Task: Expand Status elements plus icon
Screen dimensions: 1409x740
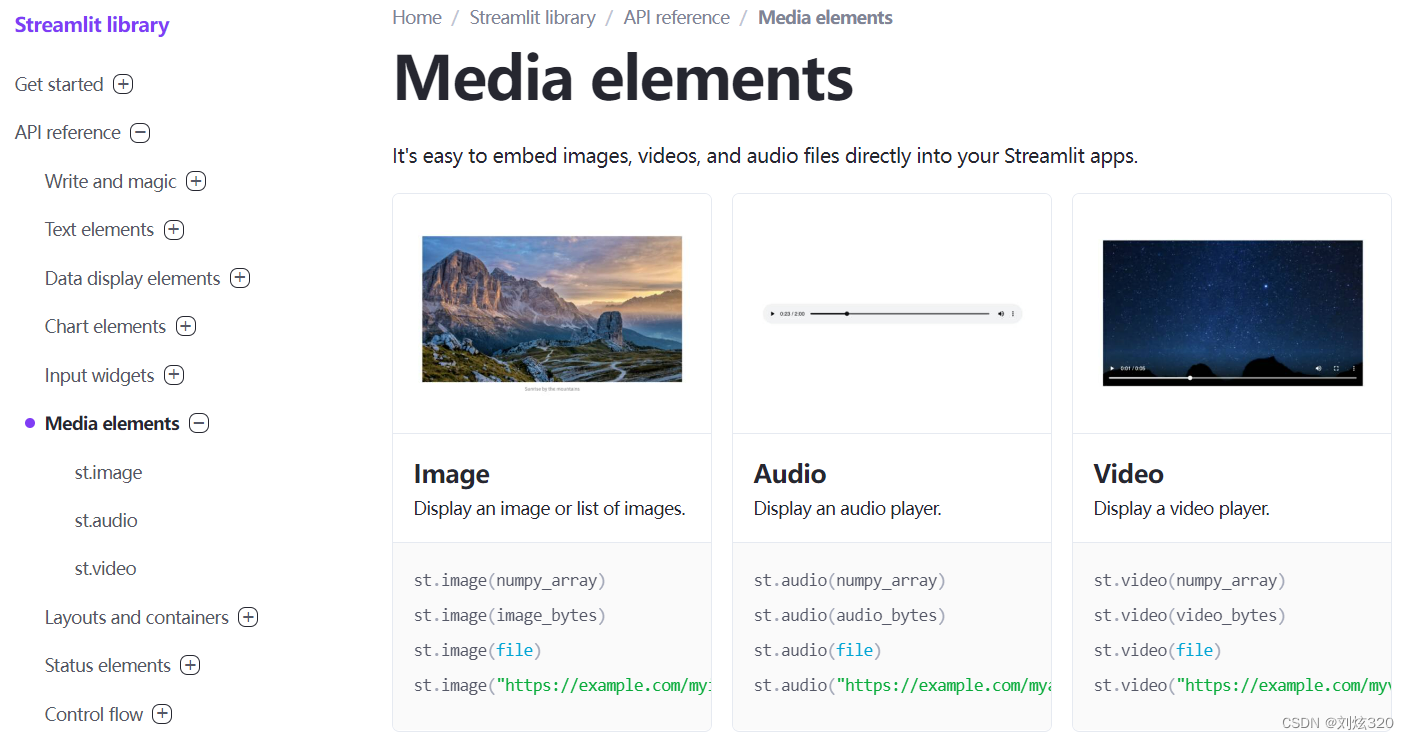Action: click(x=190, y=665)
